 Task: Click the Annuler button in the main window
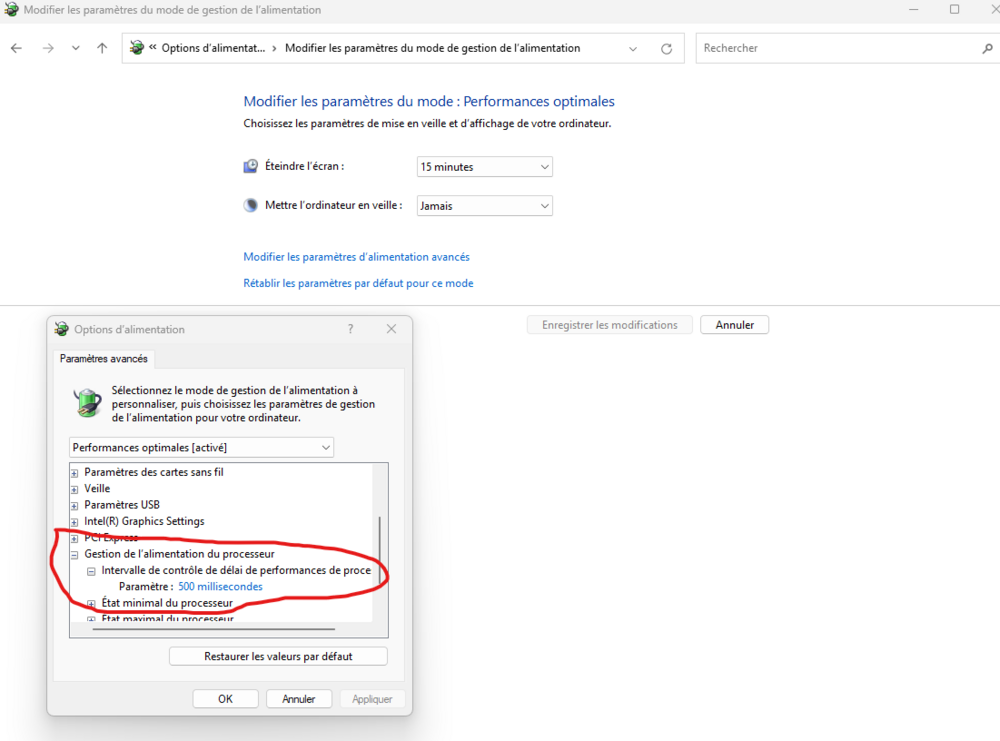click(734, 325)
